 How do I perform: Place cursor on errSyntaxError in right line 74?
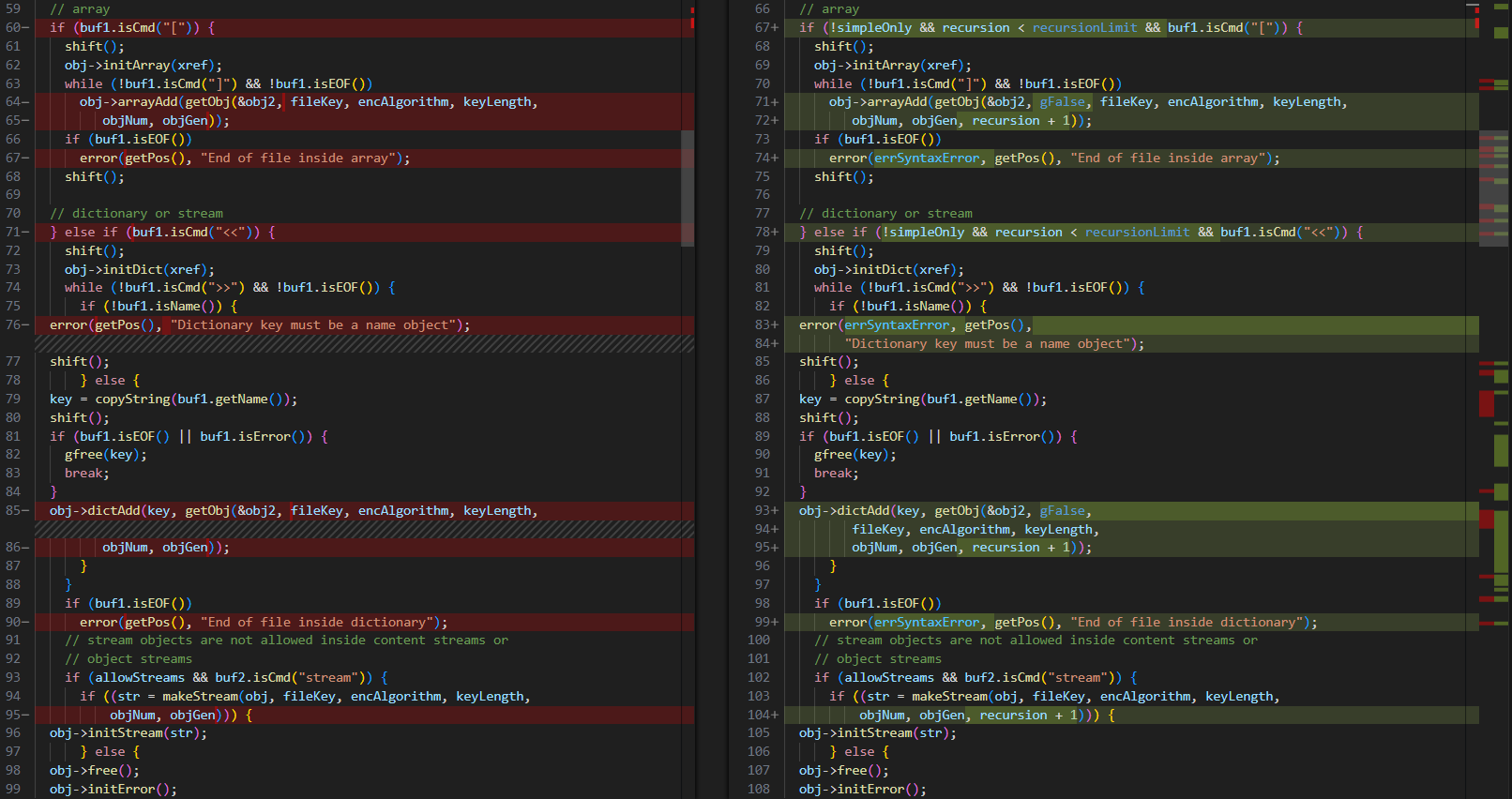[x=927, y=158]
